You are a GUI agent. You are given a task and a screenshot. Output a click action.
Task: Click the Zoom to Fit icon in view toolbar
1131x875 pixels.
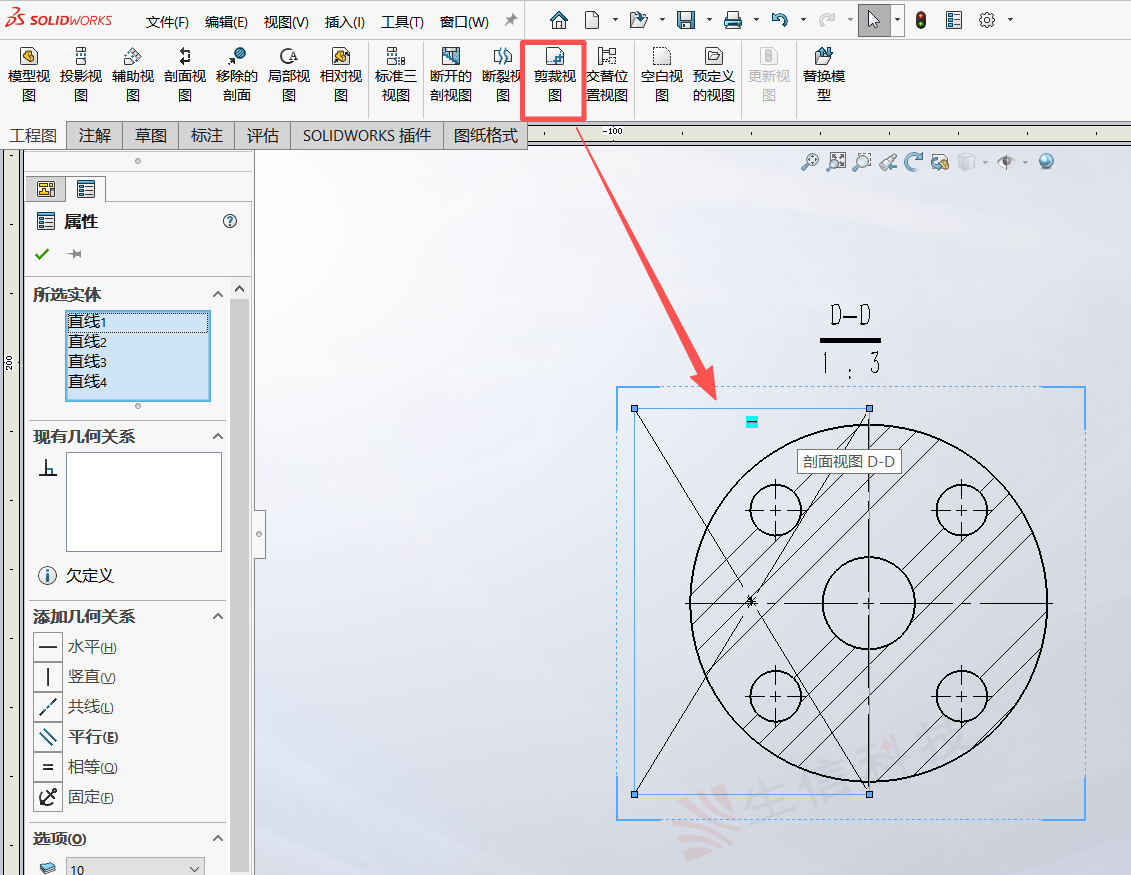point(837,162)
